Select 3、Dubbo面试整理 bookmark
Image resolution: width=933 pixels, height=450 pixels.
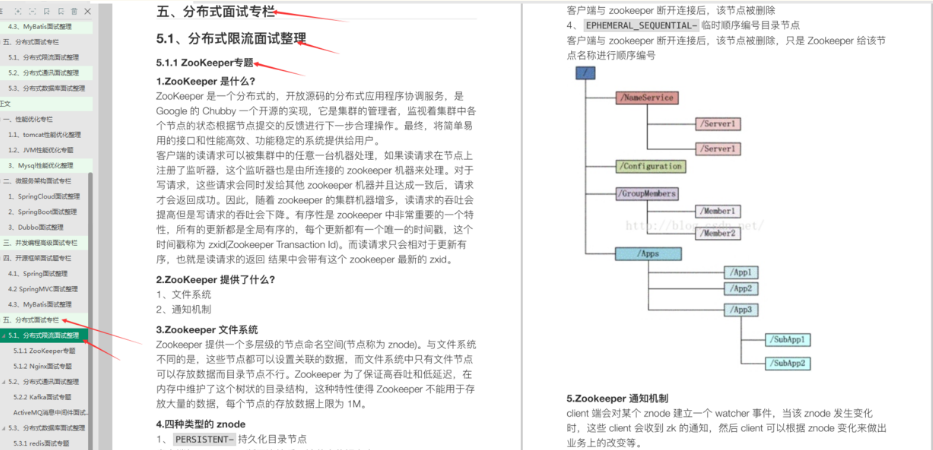pyautogui.click(x=37, y=227)
